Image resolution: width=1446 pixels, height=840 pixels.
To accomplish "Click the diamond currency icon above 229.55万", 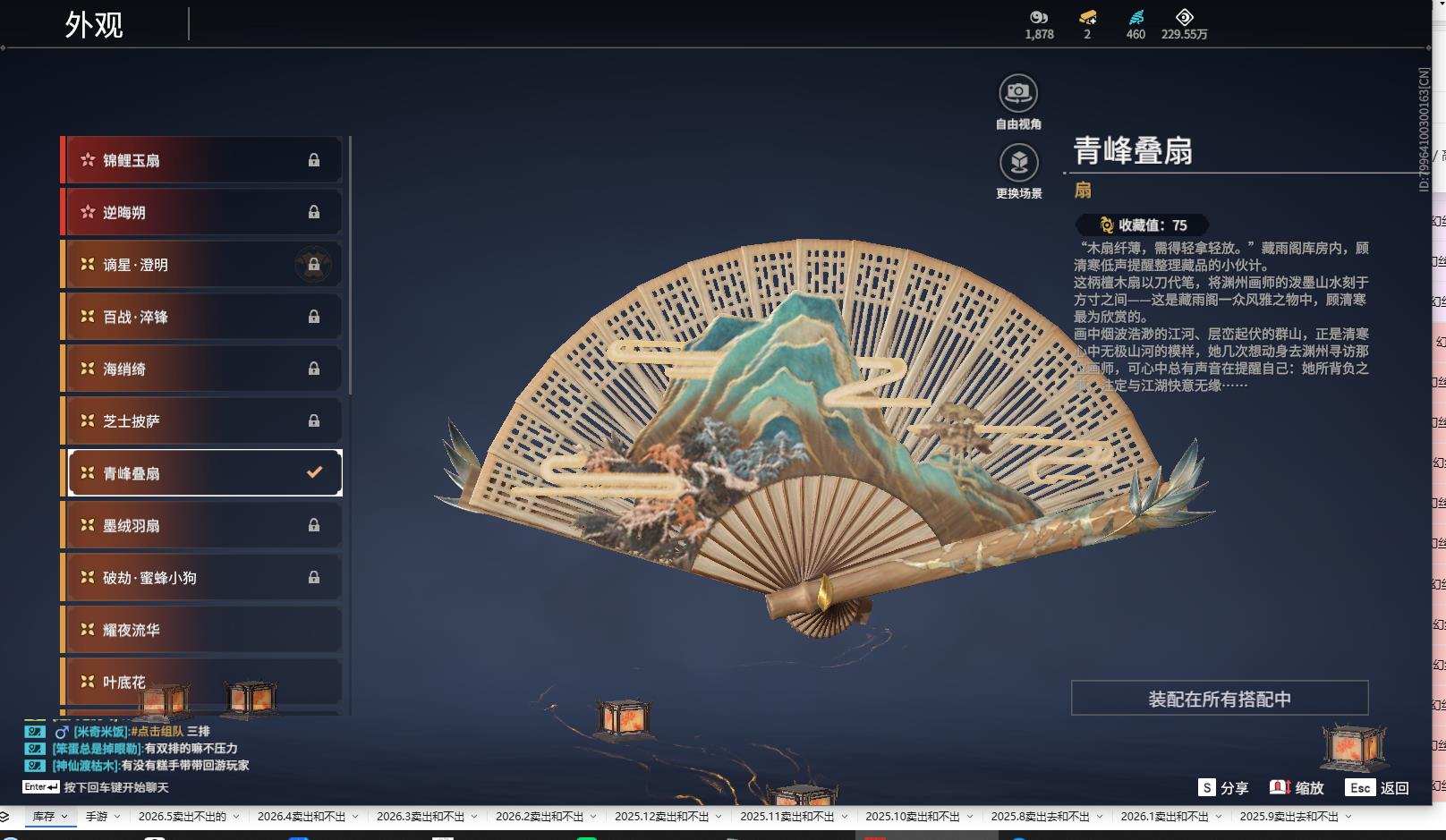I will (x=1184, y=17).
